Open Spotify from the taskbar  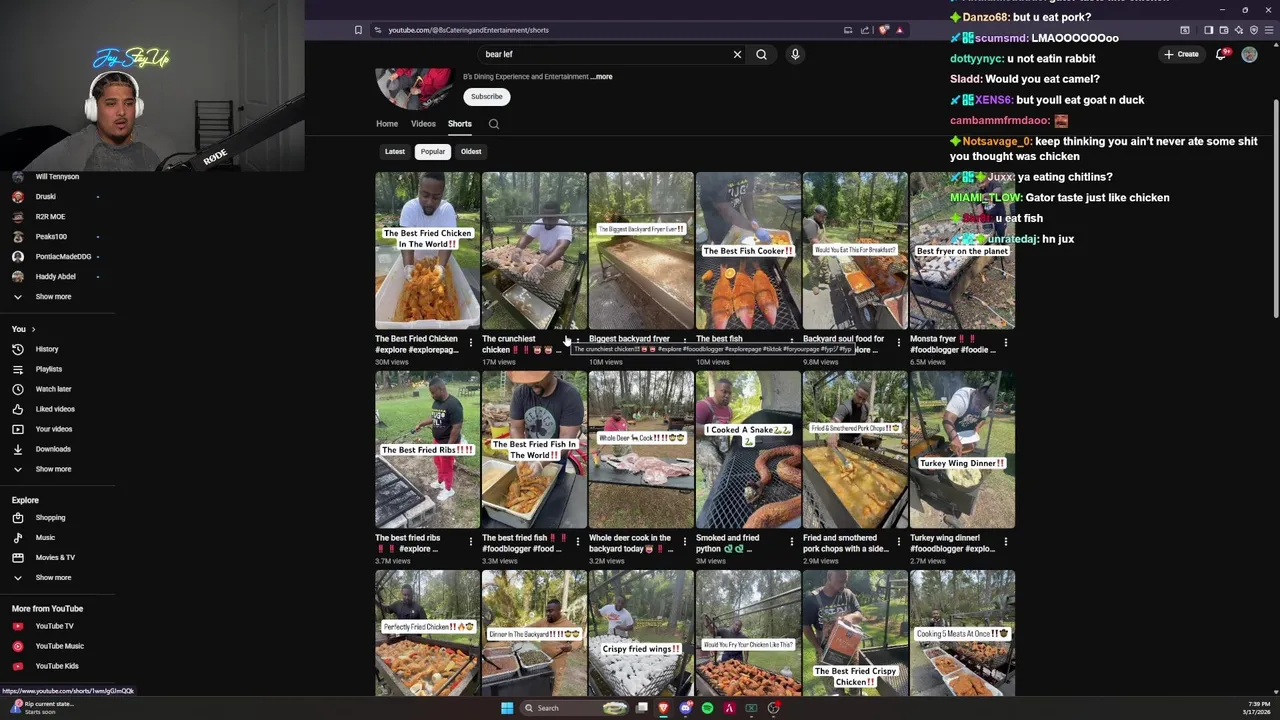(x=707, y=708)
